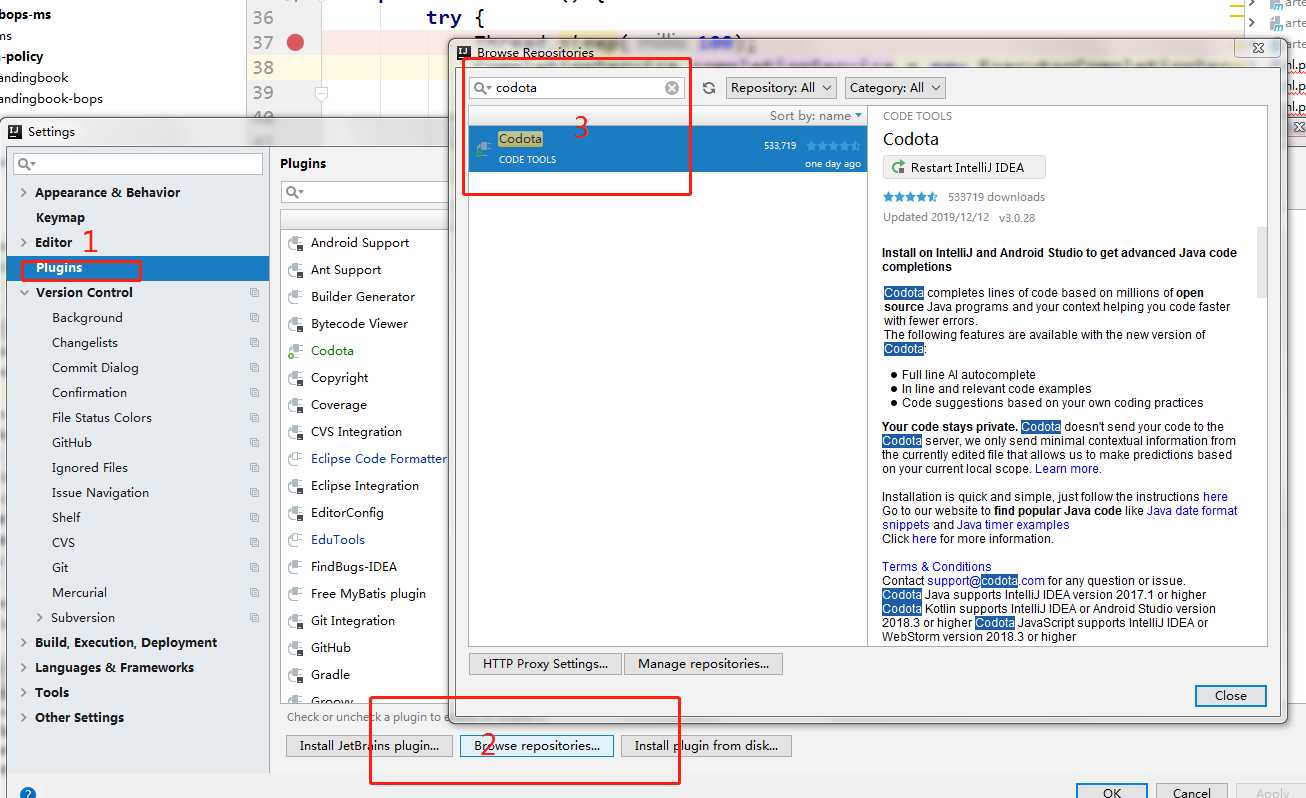1306x798 pixels.
Task: Open the Java date format snippets link
Action: pos(1193,511)
